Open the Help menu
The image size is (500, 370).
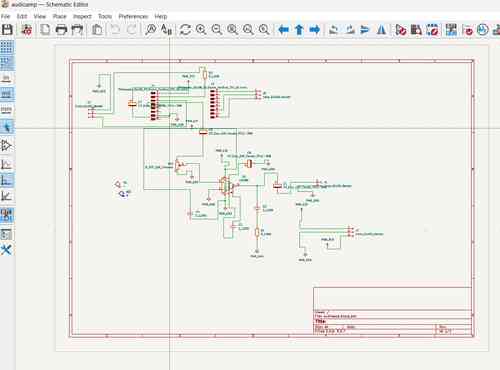tap(161, 16)
